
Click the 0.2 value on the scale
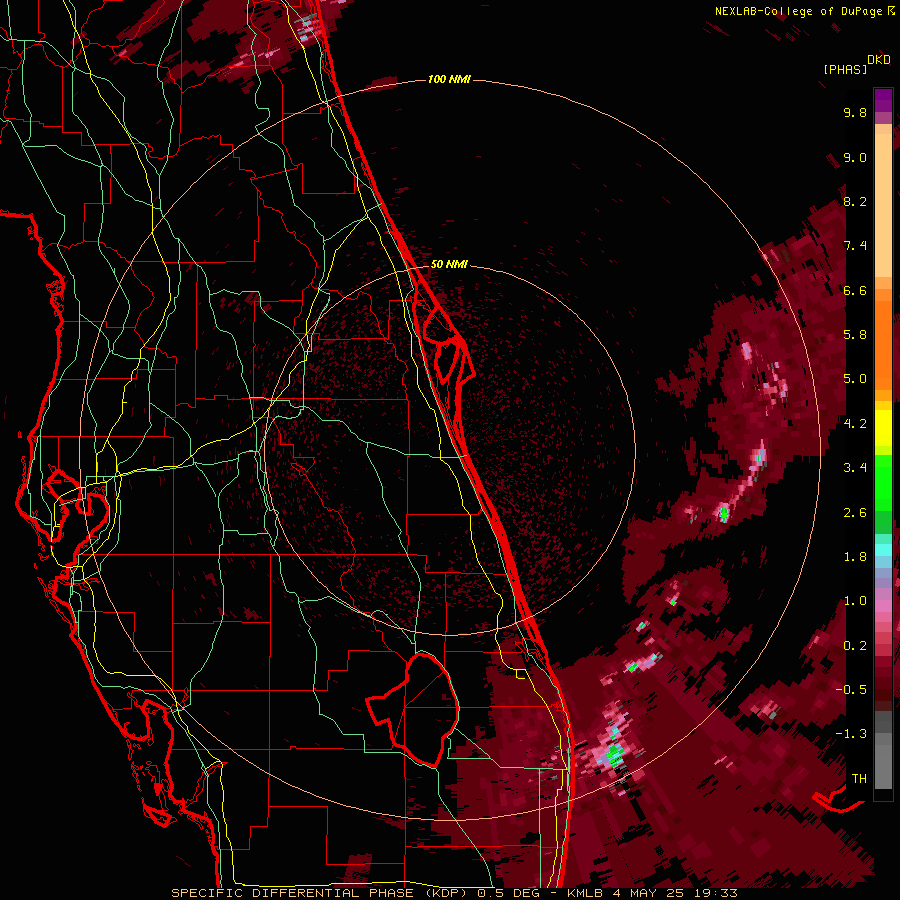tap(855, 646)
